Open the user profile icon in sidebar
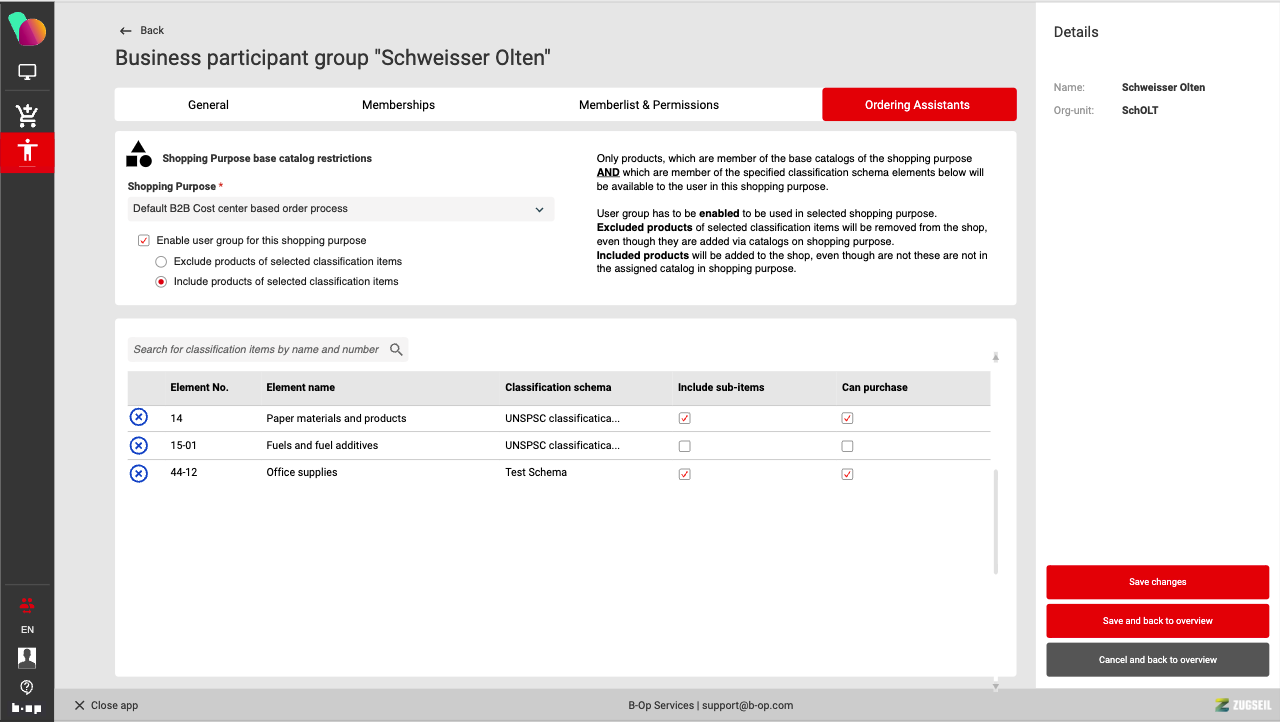The width and height of the screenshot is (1280, 722). (x=27, y=657)
